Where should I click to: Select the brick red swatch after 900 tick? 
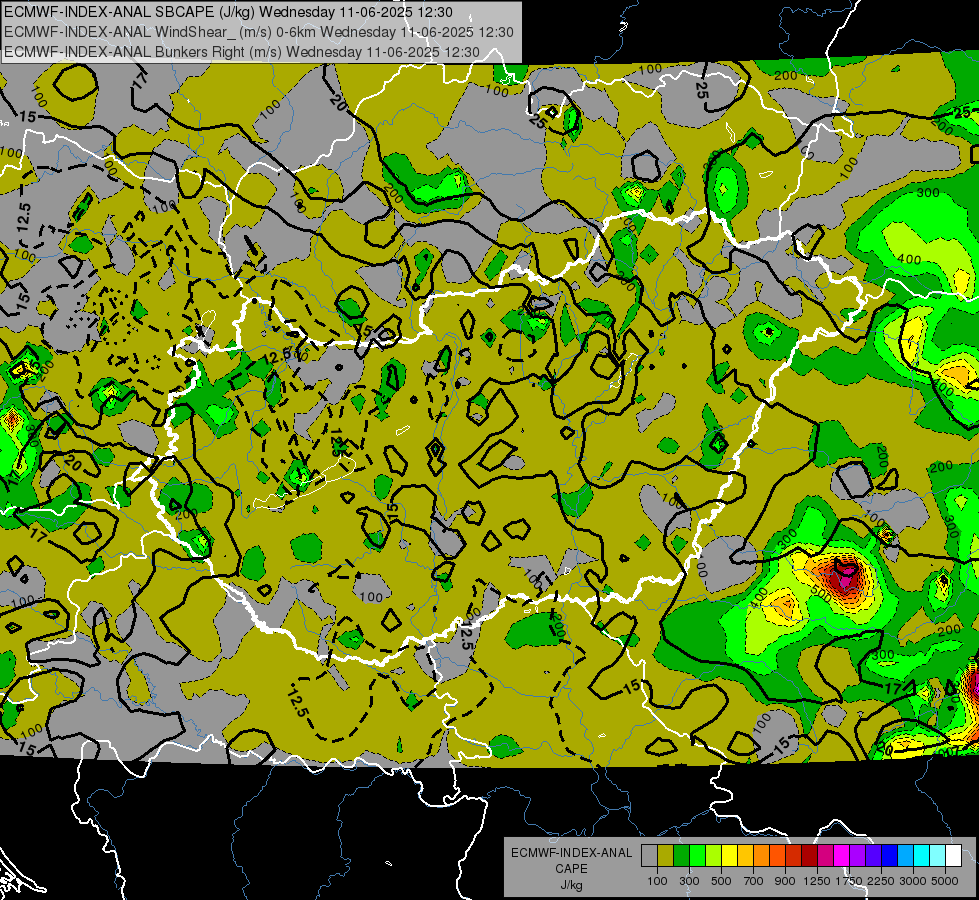click(x=794, y=856)
